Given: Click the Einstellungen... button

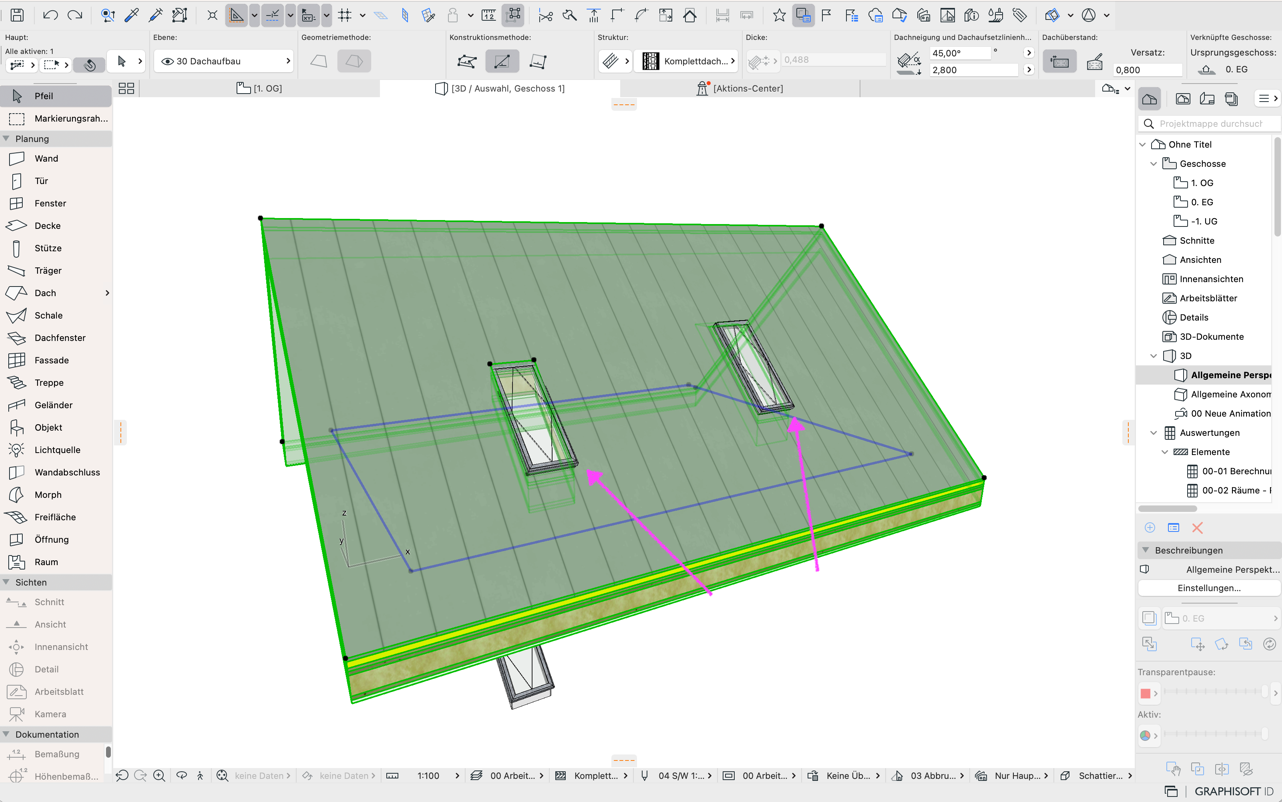Looking at the screenshot, I should (x=1209, y=588).
